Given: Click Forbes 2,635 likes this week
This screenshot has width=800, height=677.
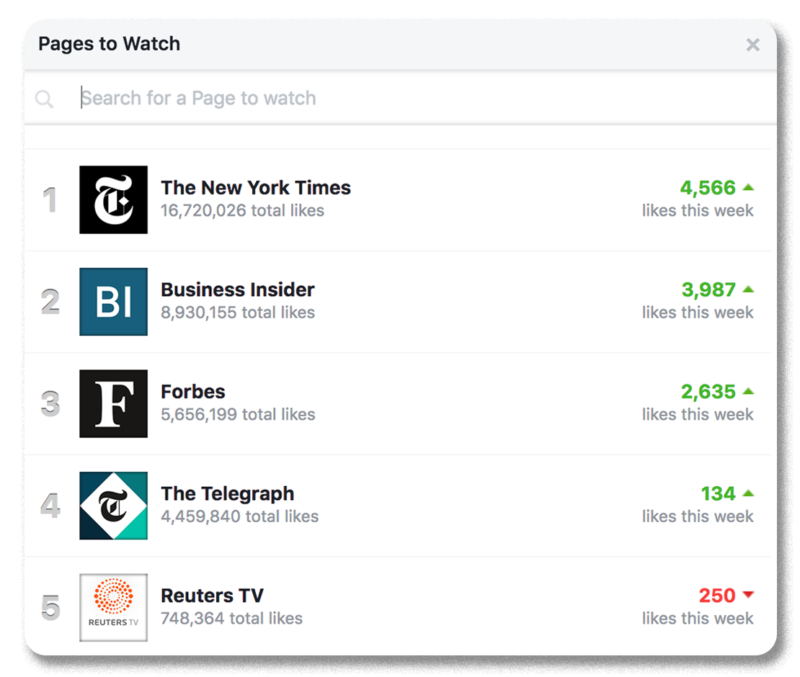Looking at the screenshot, I should pyautogui.click(x=707, y=392).
